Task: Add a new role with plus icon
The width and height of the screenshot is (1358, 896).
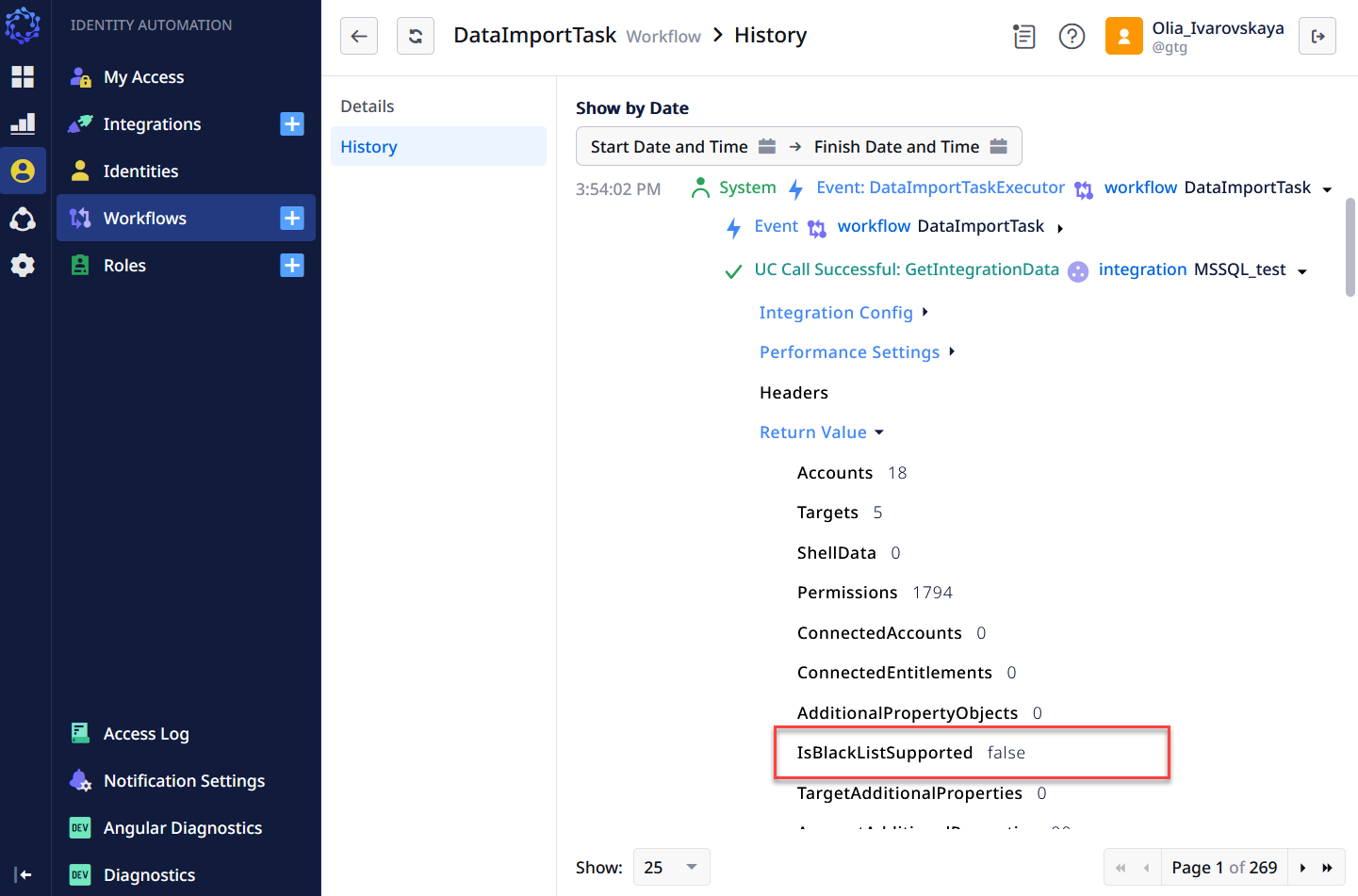Action: [292, 265]
